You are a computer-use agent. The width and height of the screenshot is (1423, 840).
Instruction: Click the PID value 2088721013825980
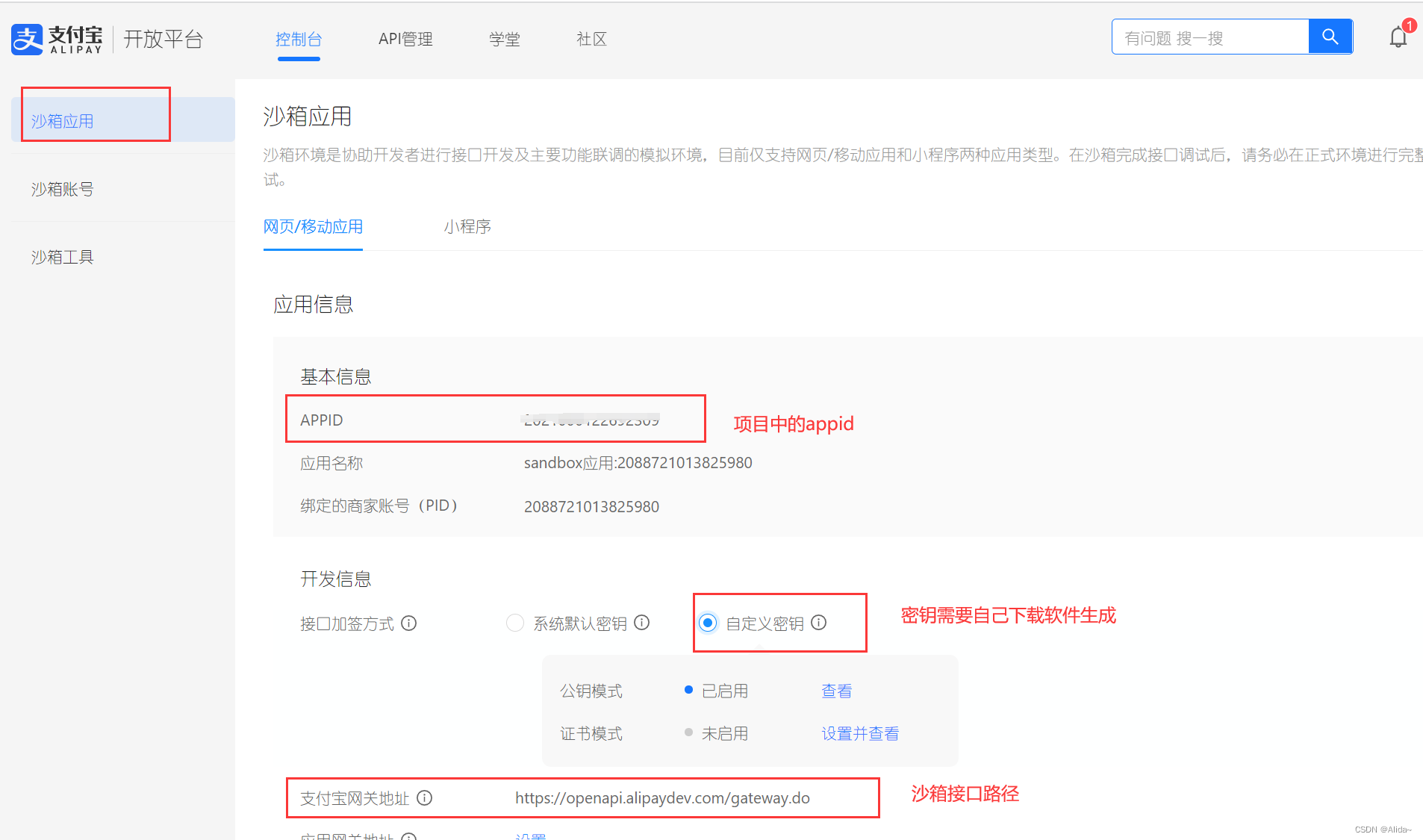pyautogui.click(x=591, y=506)
